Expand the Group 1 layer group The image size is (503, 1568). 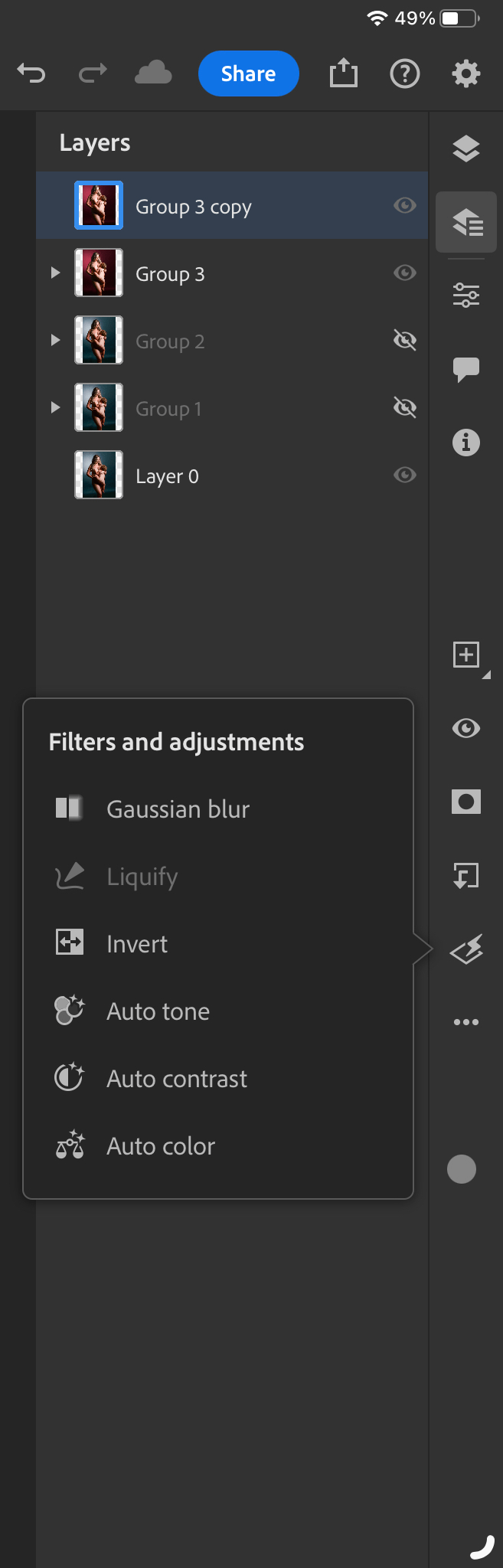[54, 407]
